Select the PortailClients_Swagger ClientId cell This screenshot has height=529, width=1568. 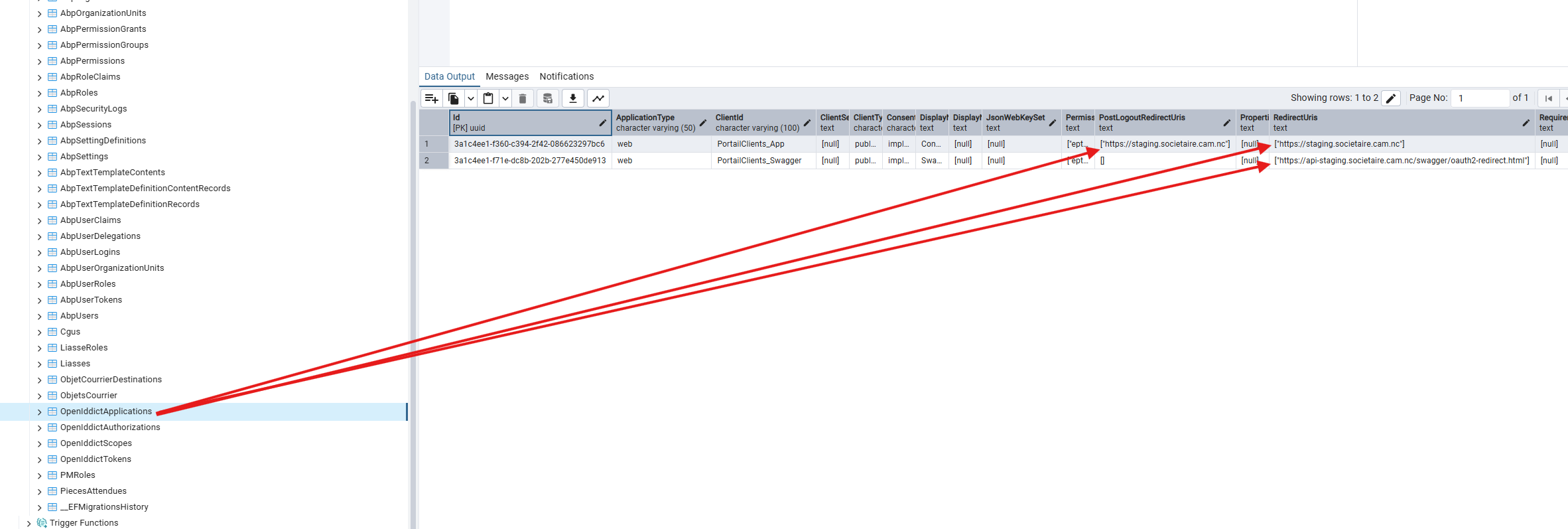pyautogui.click(x=759, y=161)
